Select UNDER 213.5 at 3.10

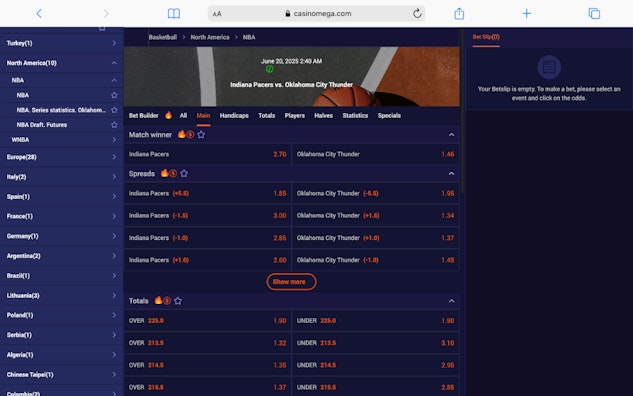(375, 343)
